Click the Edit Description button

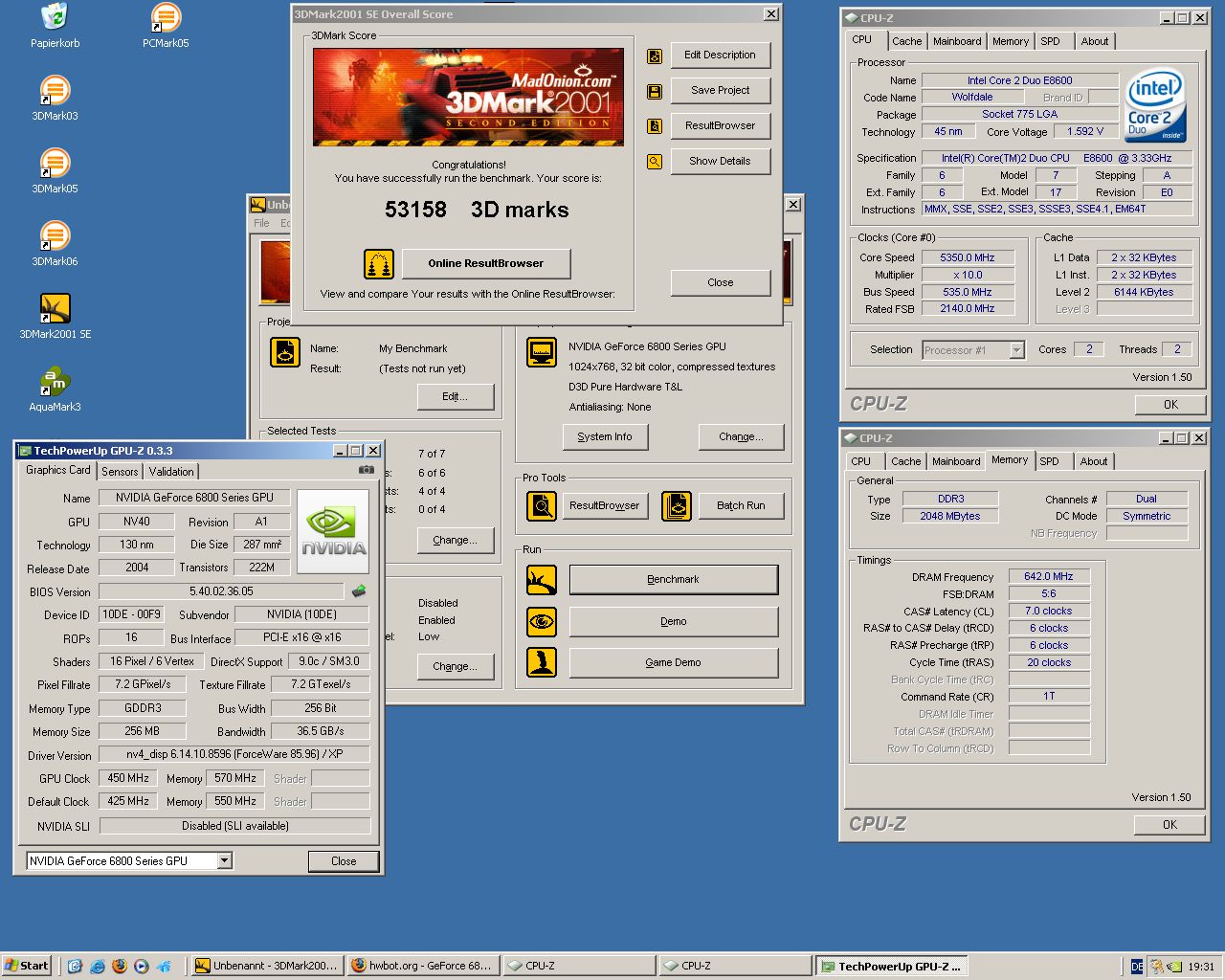720,55
